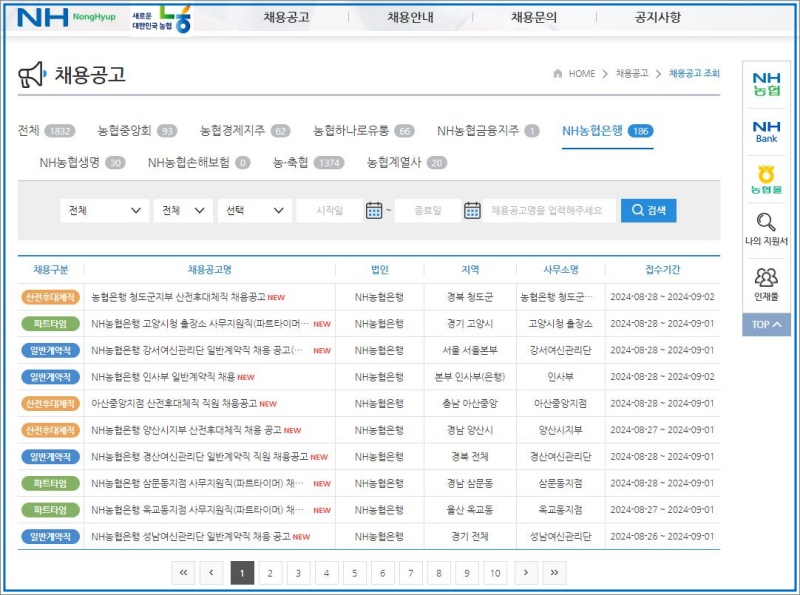Open 경산여신관리단 일반계약직 posting
This screenshot has width=800, height=595.
pos(199,456)
